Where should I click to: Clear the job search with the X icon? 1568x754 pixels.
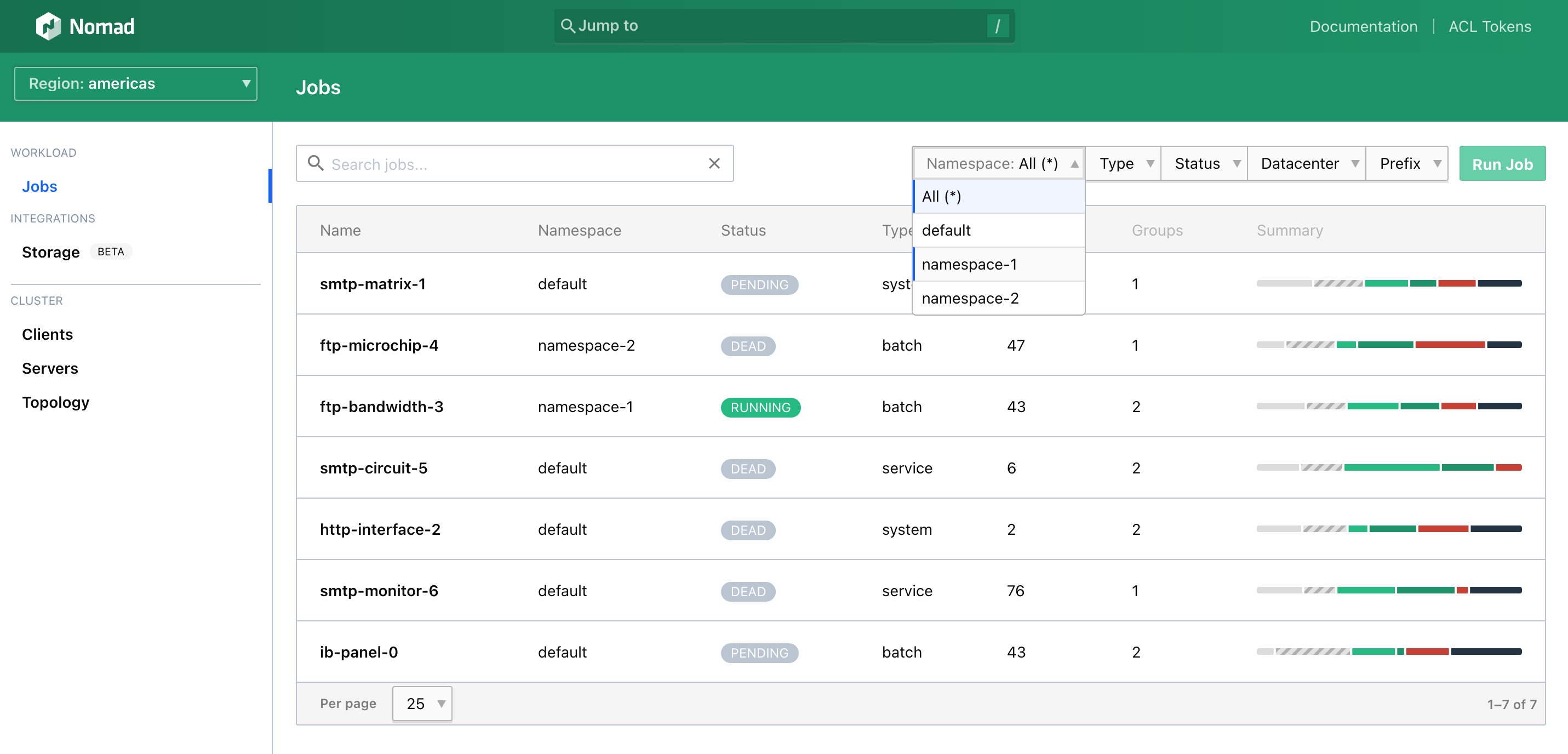pyautogui.click(x=713, y=163)
